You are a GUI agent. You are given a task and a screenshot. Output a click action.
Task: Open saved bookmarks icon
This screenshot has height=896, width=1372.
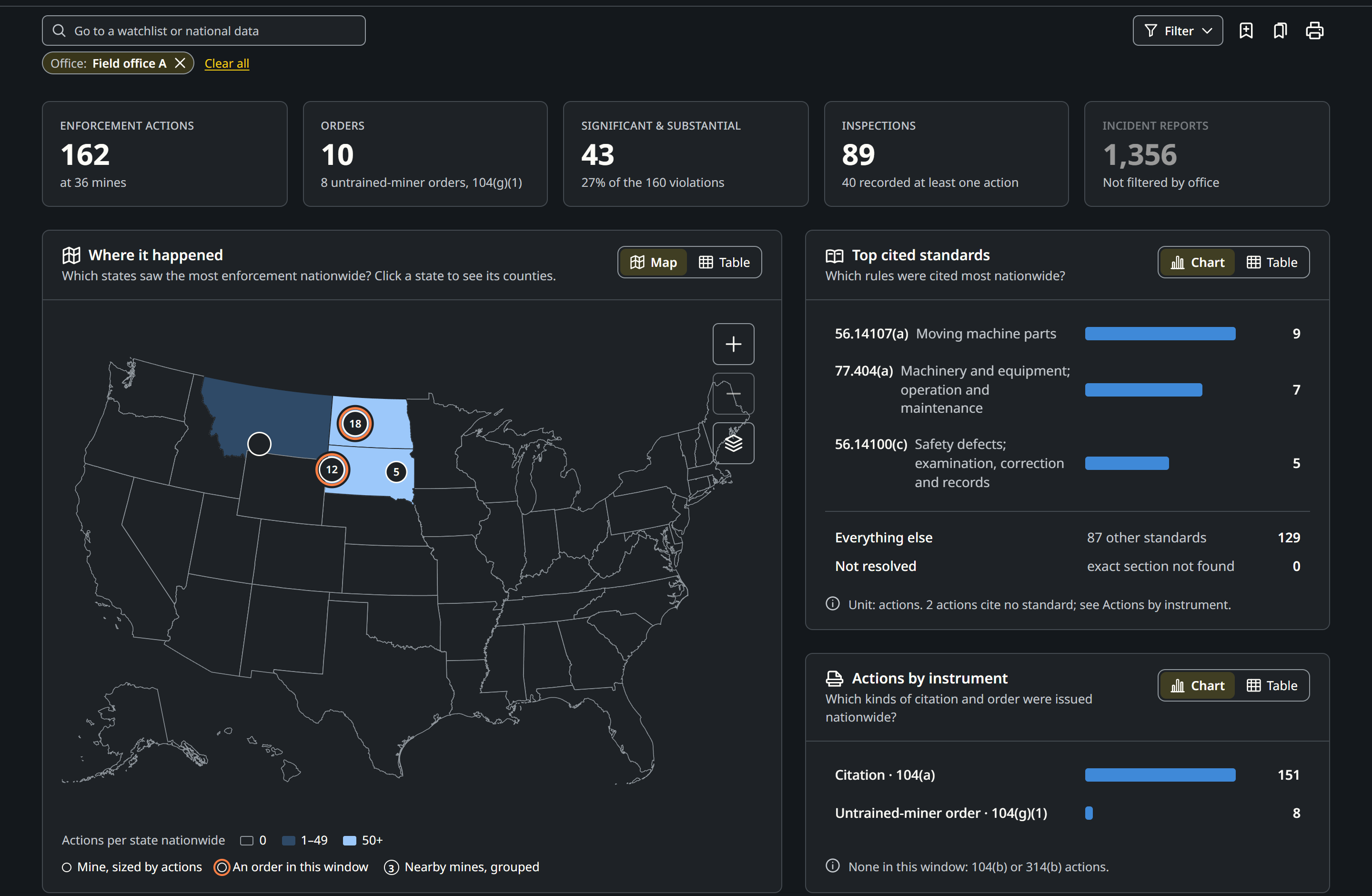coord(1280,31)
